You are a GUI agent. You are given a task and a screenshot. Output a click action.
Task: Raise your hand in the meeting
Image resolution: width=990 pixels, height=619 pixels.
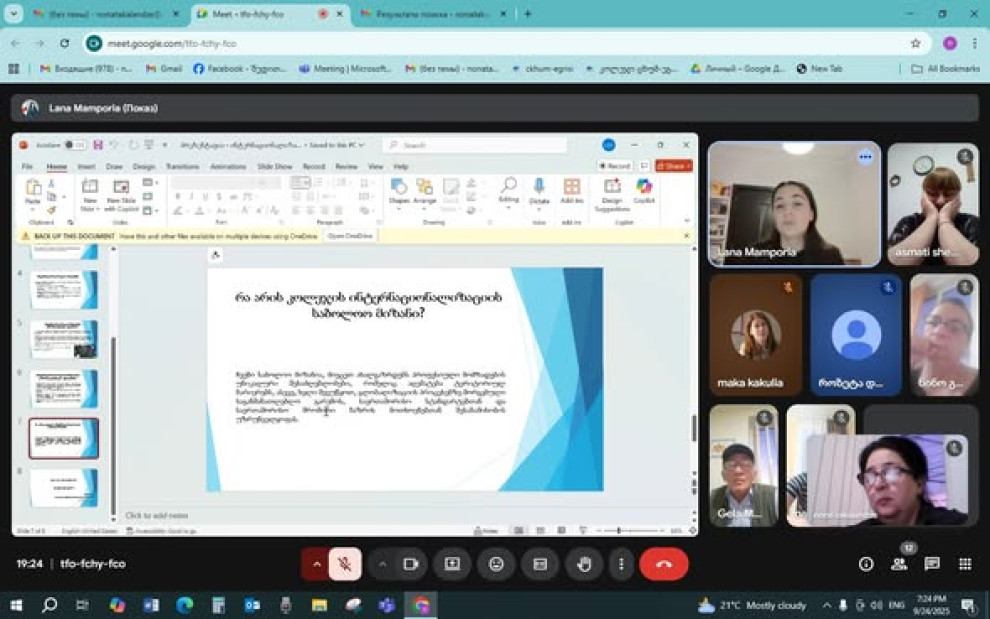pos(584,564)
